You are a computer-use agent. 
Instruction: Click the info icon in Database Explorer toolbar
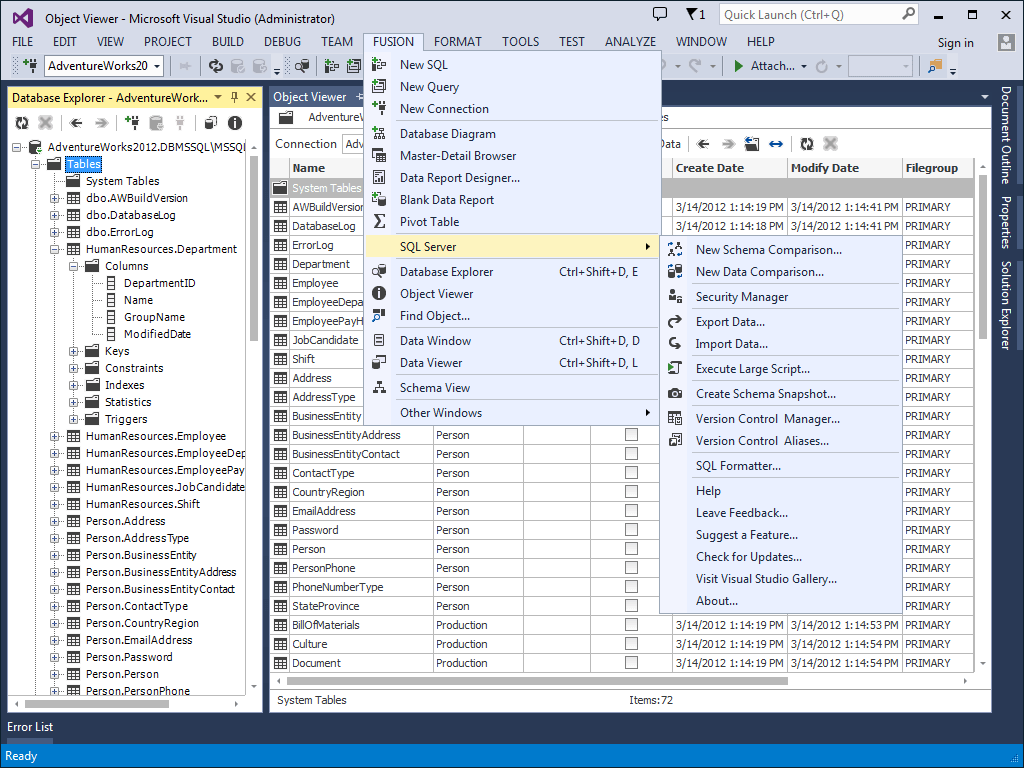point(235,123)
